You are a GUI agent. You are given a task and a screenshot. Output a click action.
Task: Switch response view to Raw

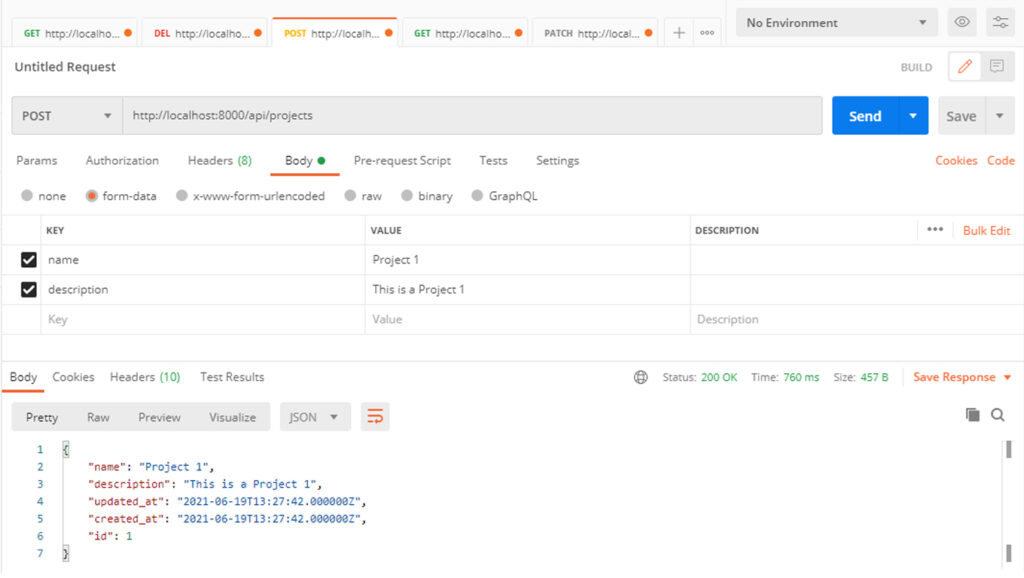98,417
